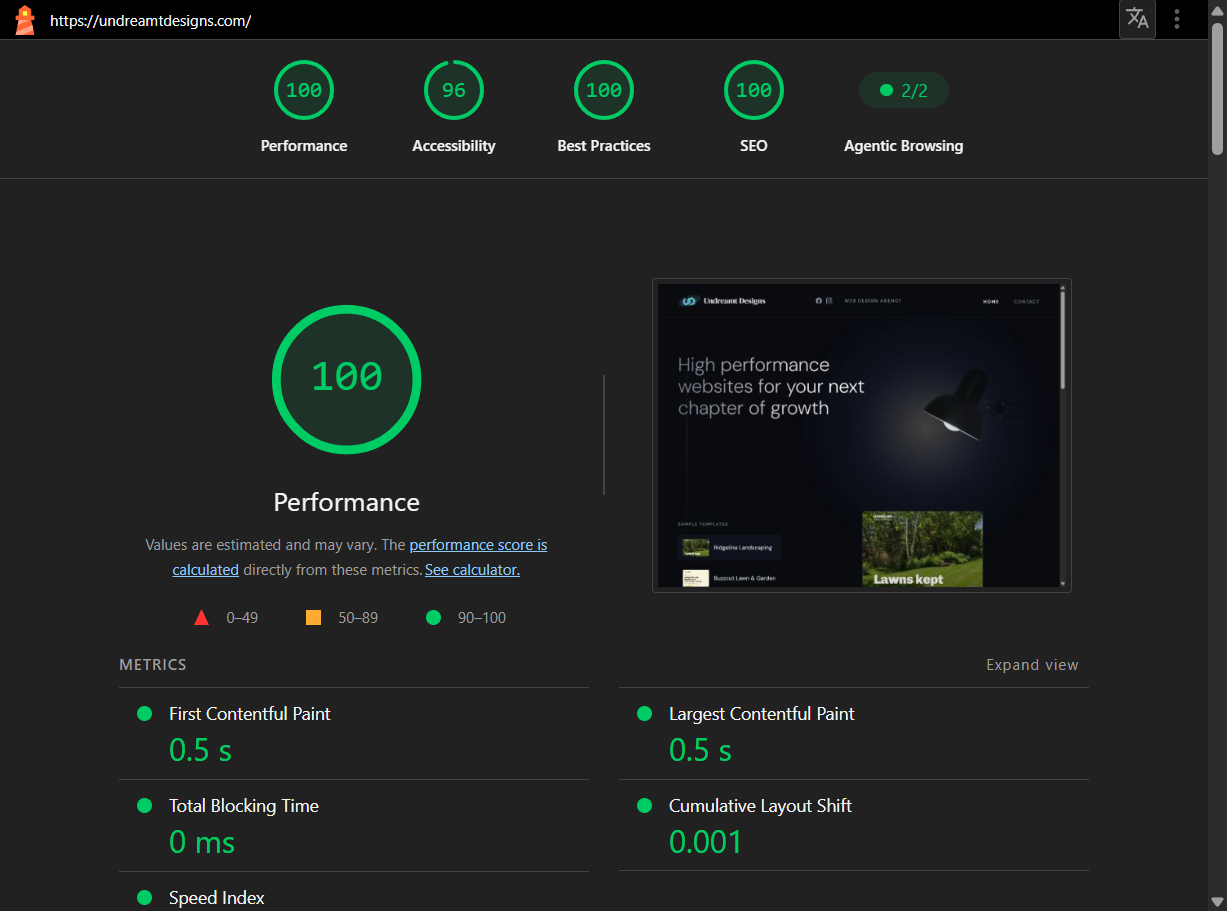1227x911 pixels.
Task: Click the METRICS section heading
Action: (x=153, y=665)
